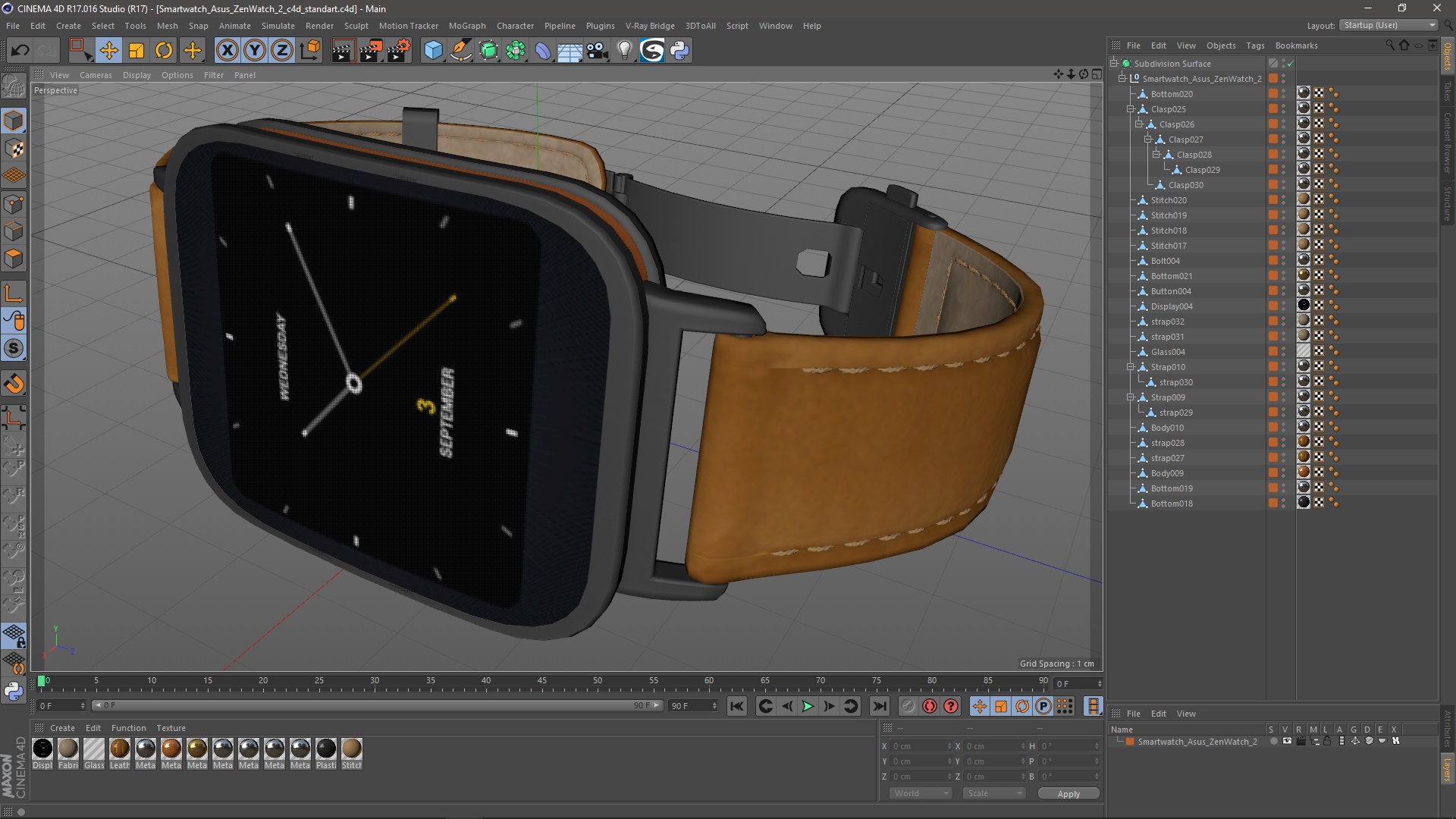Open the Layout dropdown Startup (User)
The image size is (1456, 819).
[x=1389, y=25]
